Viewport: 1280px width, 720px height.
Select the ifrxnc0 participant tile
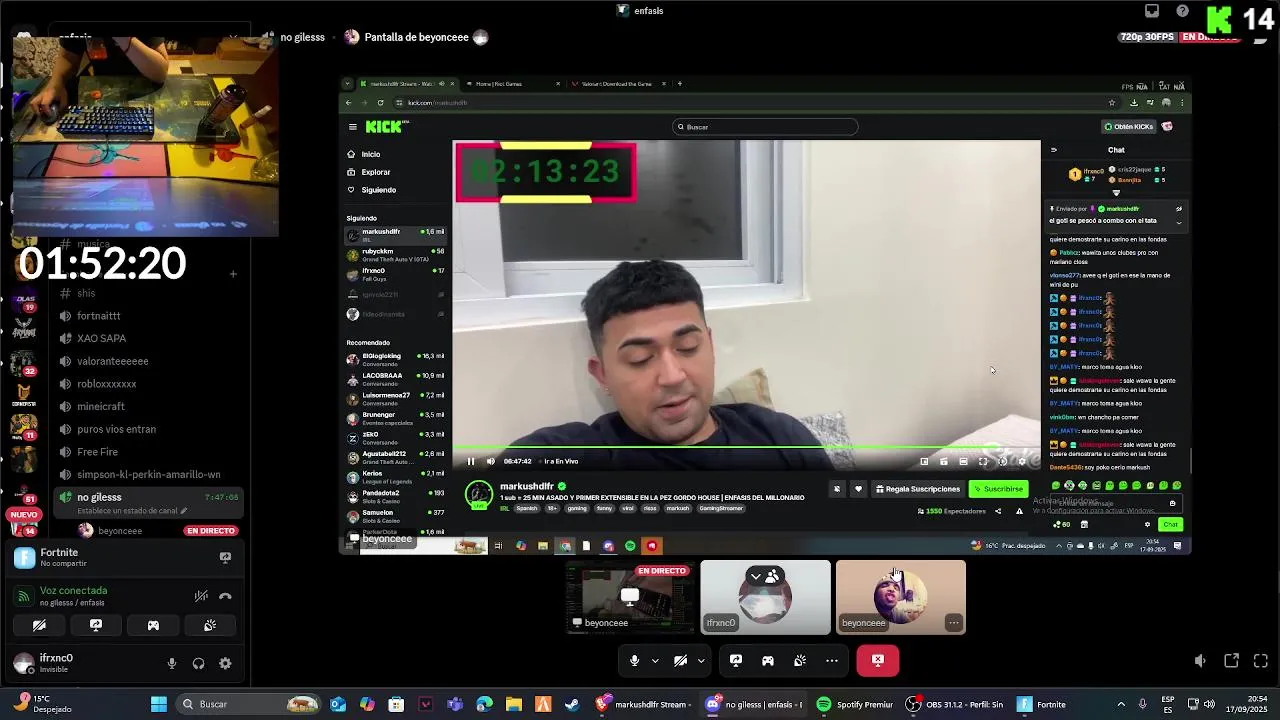(765, 597)
